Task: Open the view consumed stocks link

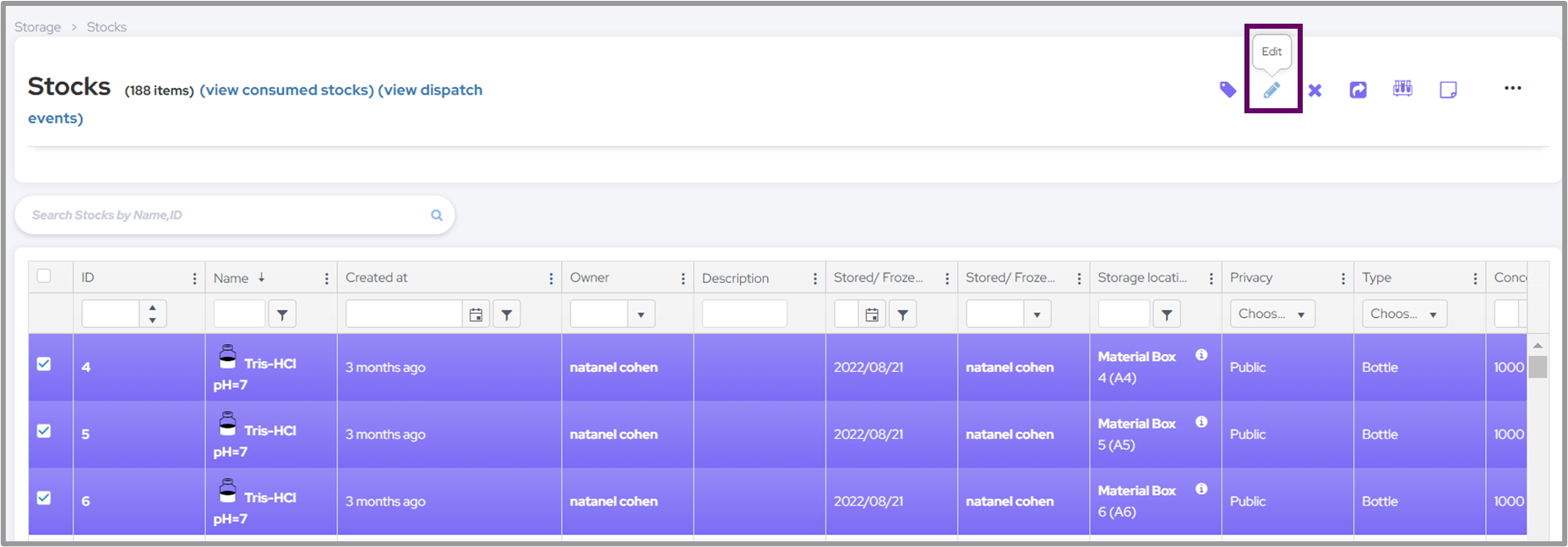Action: [286, 90]
